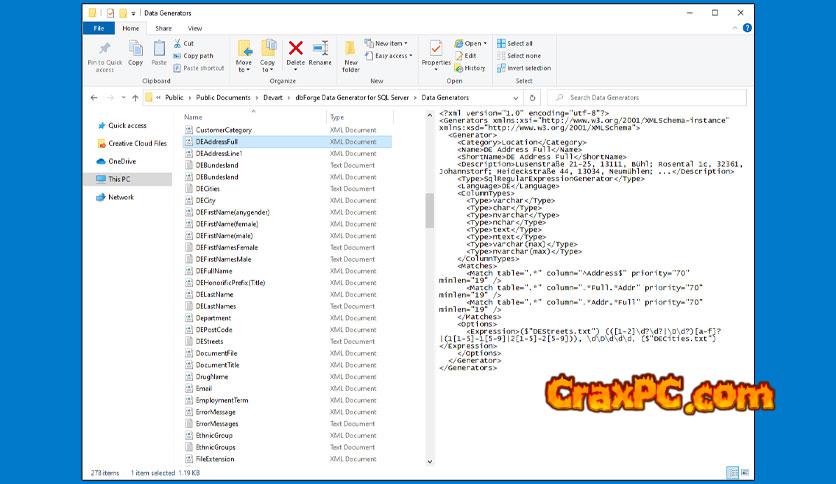Click Select all in the Select group
The width and height of the screenshot is (836, 484).
pos(519,43)
